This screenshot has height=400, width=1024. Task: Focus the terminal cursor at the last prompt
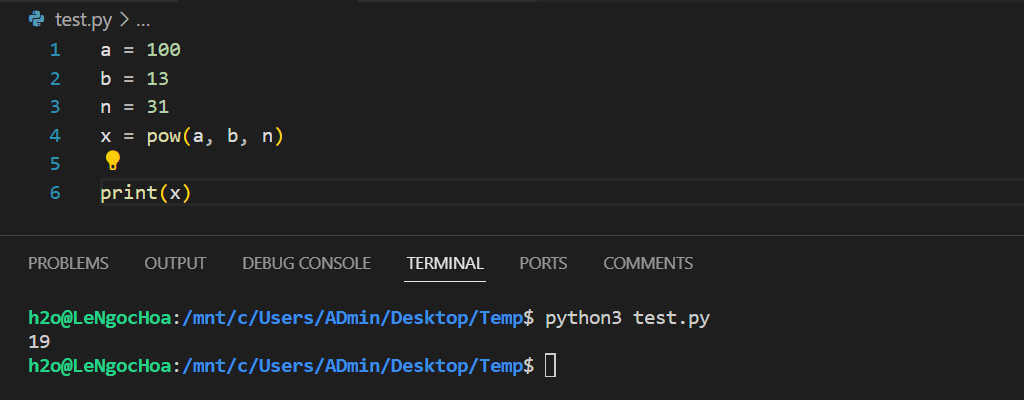(550, 366)
